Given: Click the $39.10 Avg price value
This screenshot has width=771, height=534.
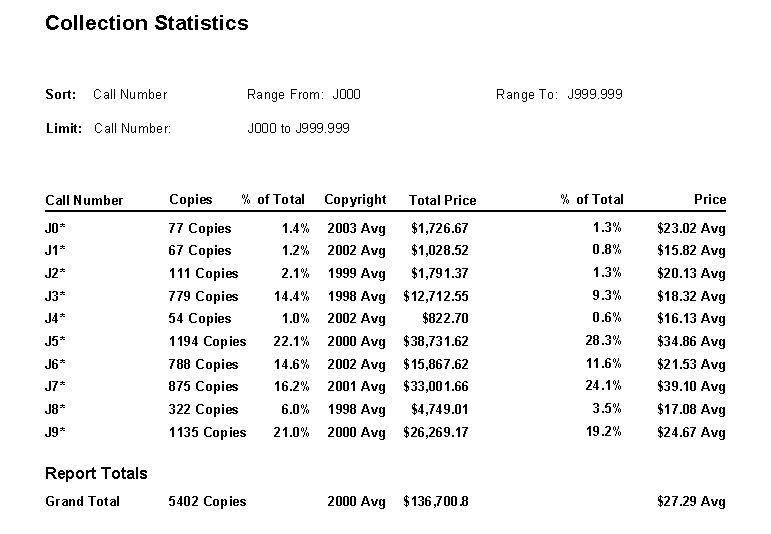Looking at the screenshot, I should [x=691, y=386].
